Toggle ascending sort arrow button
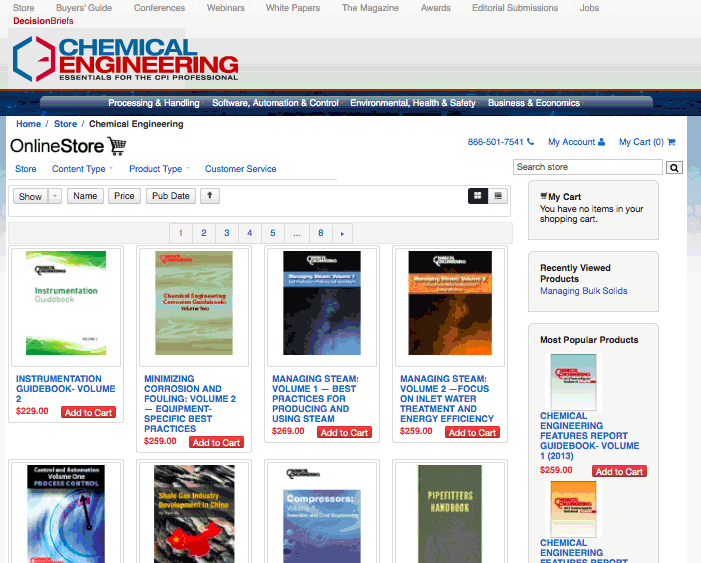 click(210, 196)
